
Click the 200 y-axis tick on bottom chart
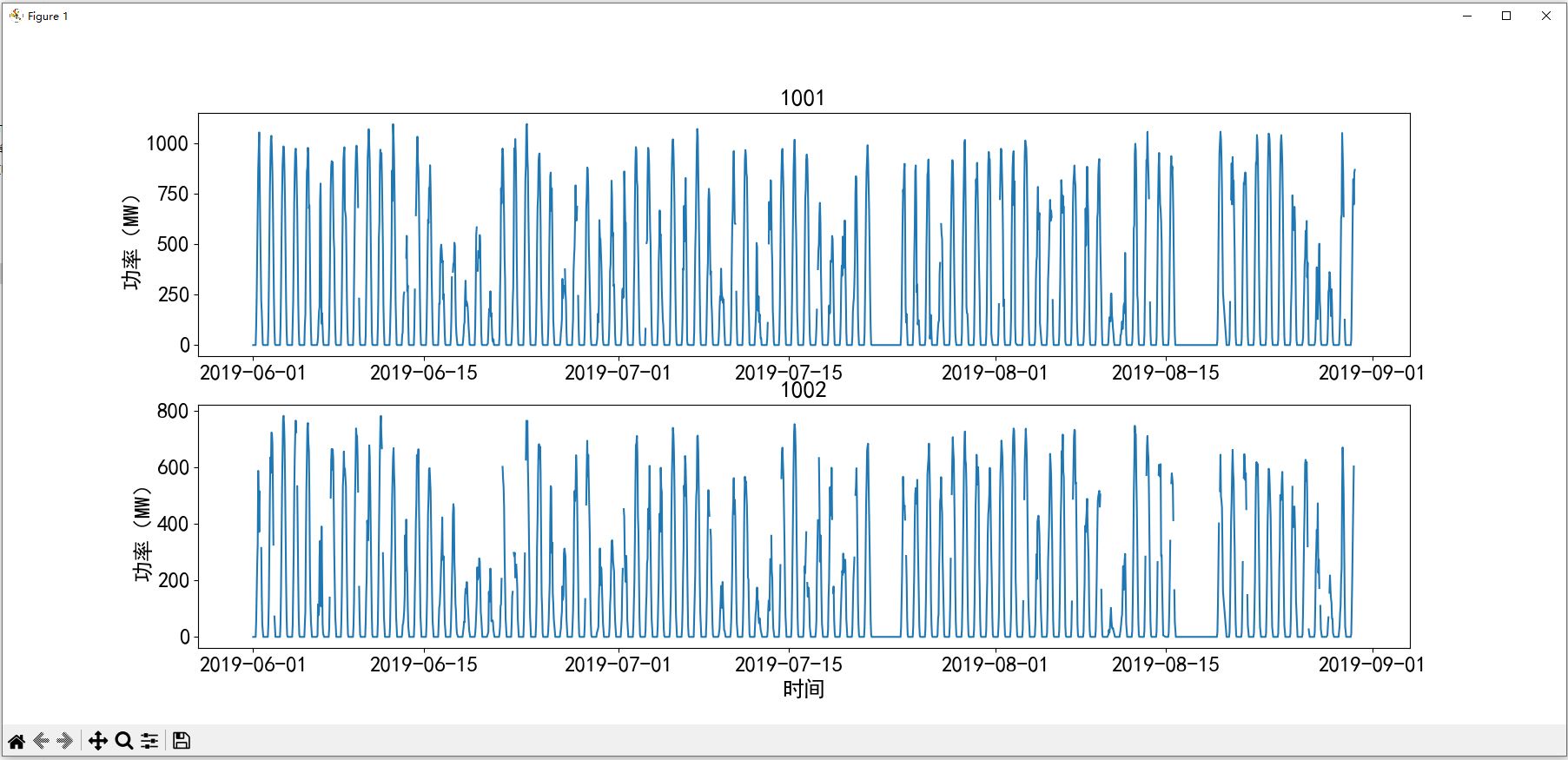[x=173, y=580]
